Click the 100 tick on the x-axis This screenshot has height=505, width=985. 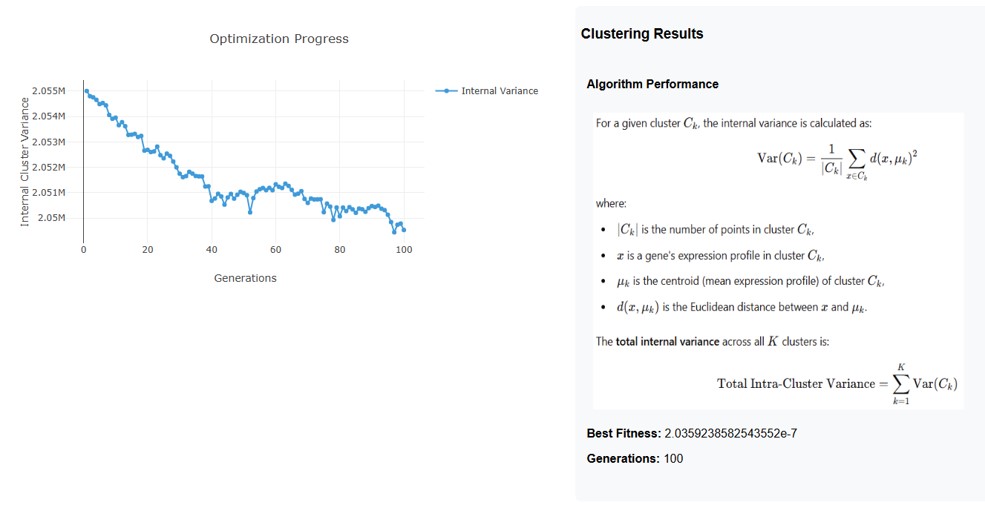pyautogui.click(x=404, y=250)
